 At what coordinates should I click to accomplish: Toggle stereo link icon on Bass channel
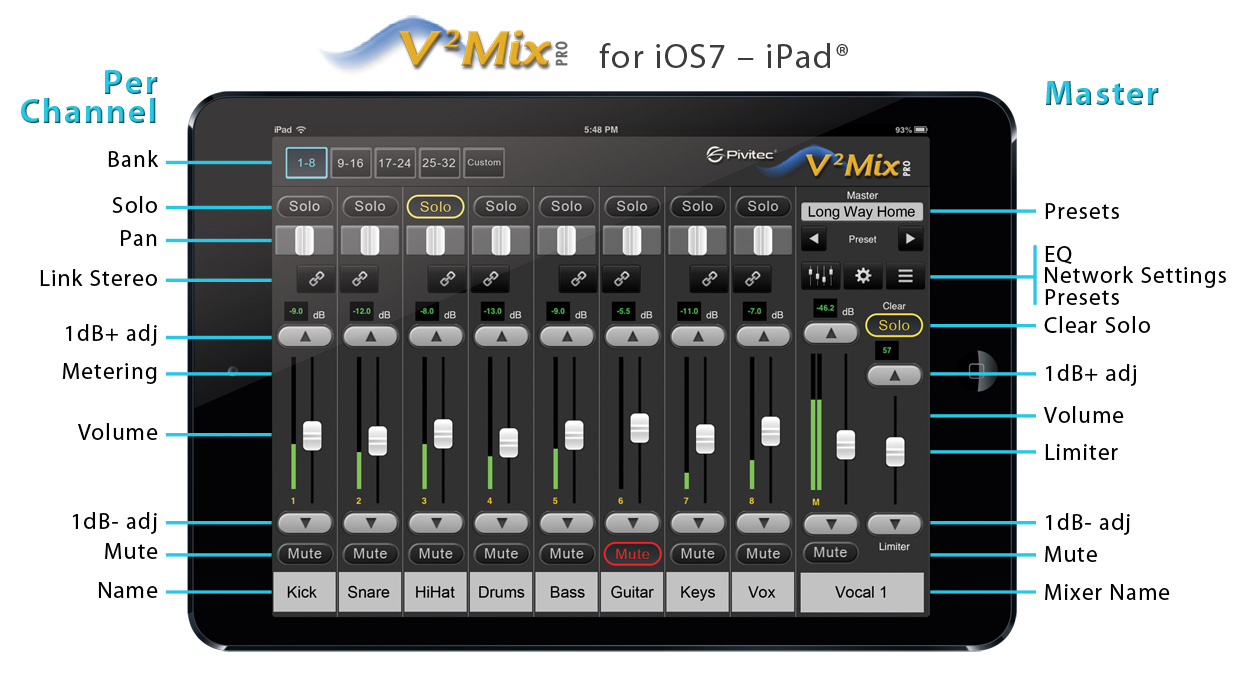point(577,278)
